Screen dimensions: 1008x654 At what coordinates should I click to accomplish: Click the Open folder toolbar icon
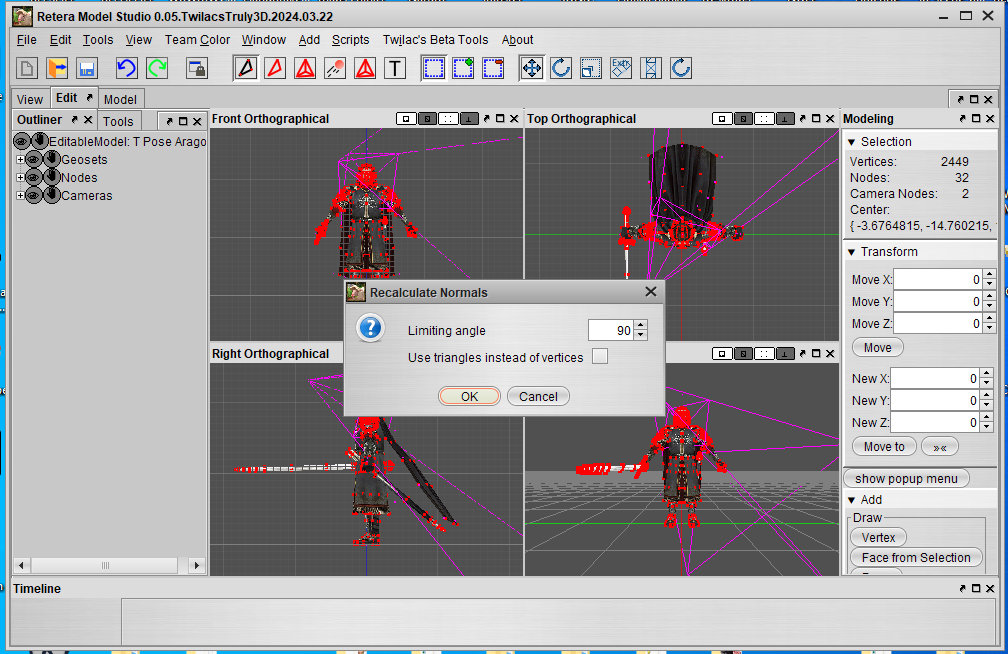tap(57, 68)
